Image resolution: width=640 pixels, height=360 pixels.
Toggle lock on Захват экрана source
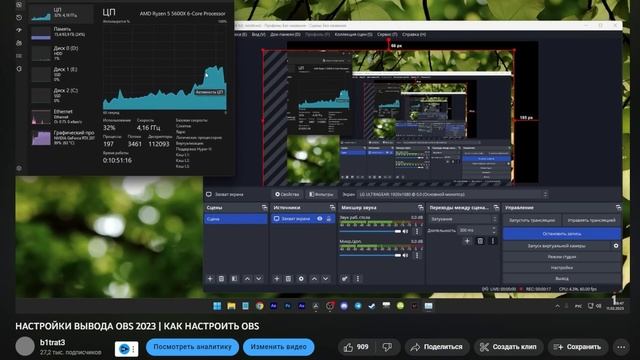click(329, 219)
